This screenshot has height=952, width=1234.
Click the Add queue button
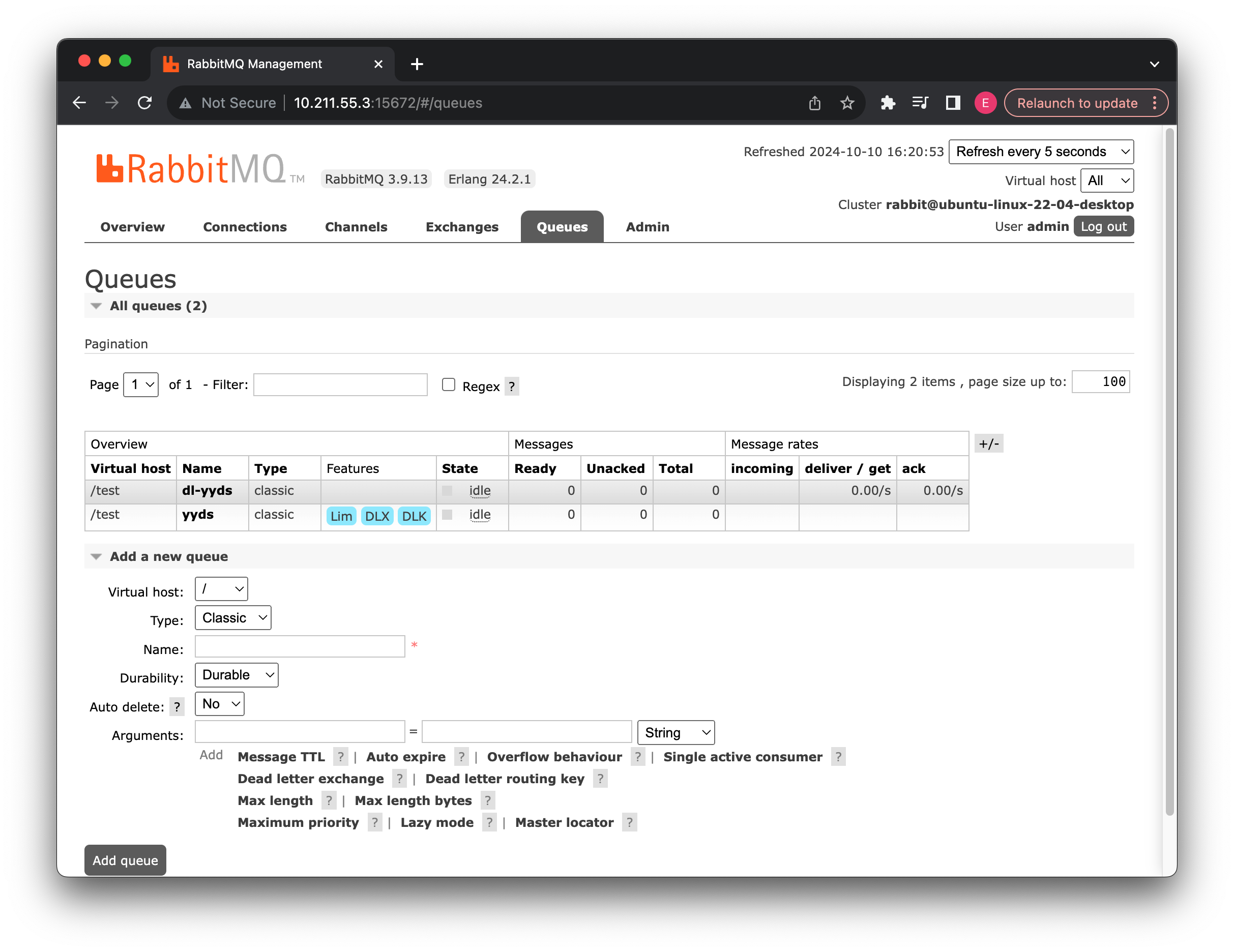pos(125,860)
